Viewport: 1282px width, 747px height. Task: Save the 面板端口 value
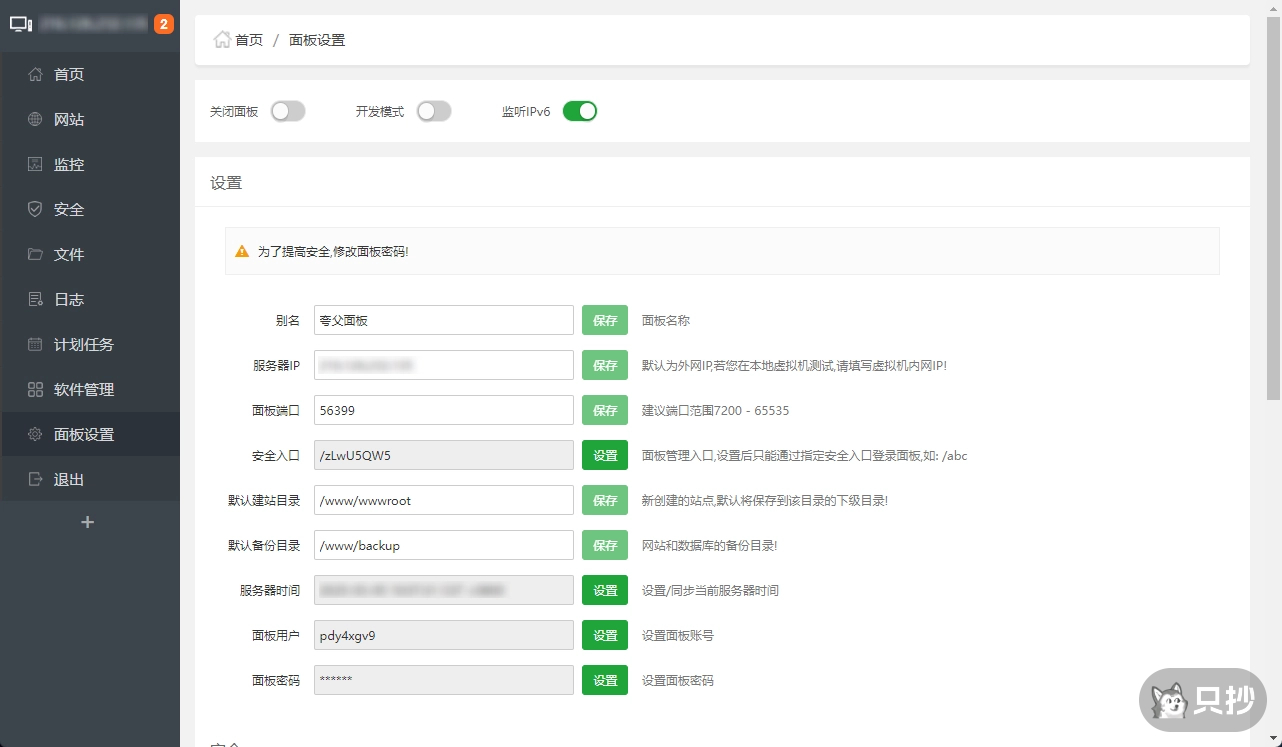coord(605,410)
